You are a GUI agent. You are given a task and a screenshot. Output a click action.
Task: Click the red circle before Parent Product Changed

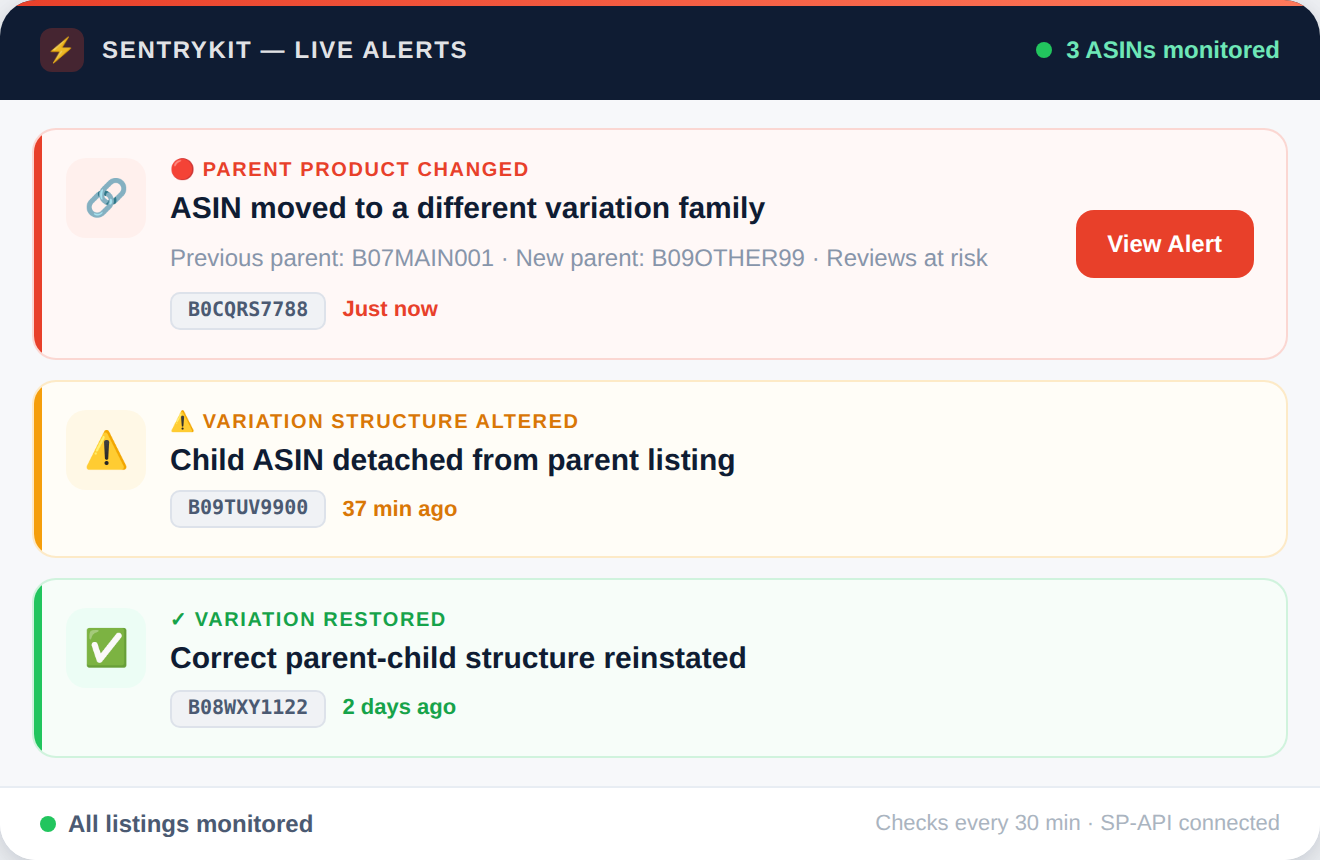(182, 169)
